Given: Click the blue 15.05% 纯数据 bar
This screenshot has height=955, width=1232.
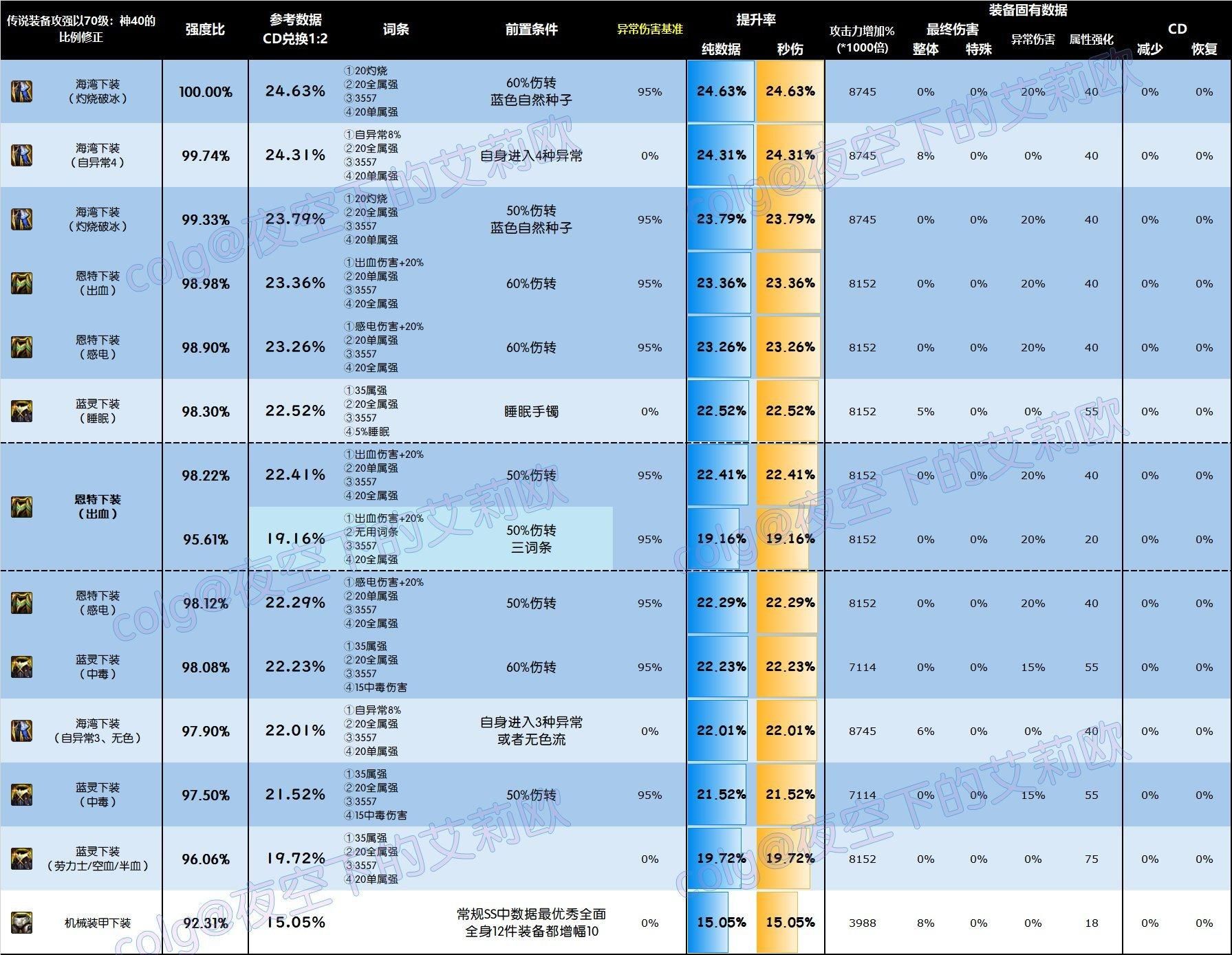Looking at the screenshot, I should click(x=708, y=923).
